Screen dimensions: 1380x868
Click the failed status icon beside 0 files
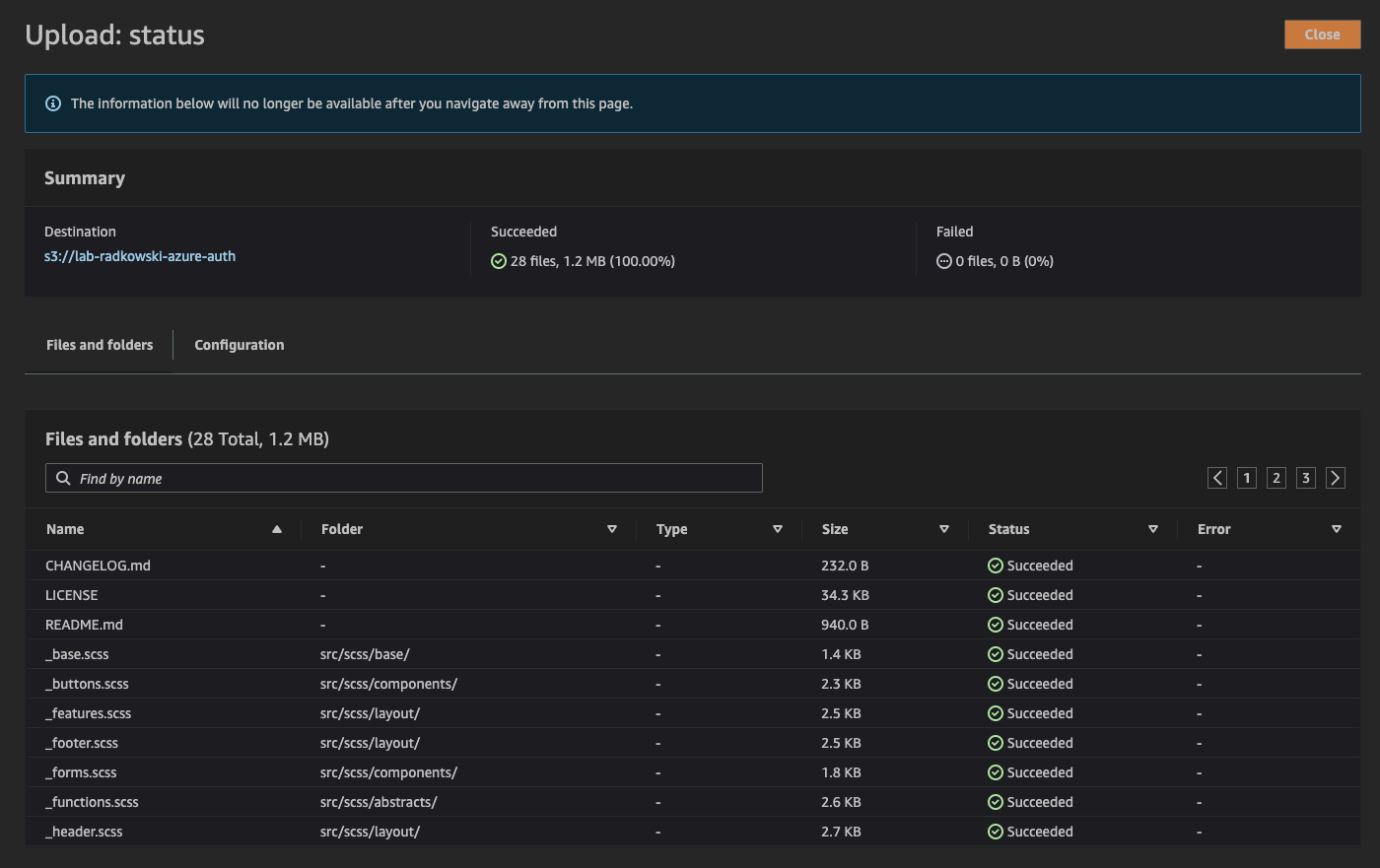(943, 261)
